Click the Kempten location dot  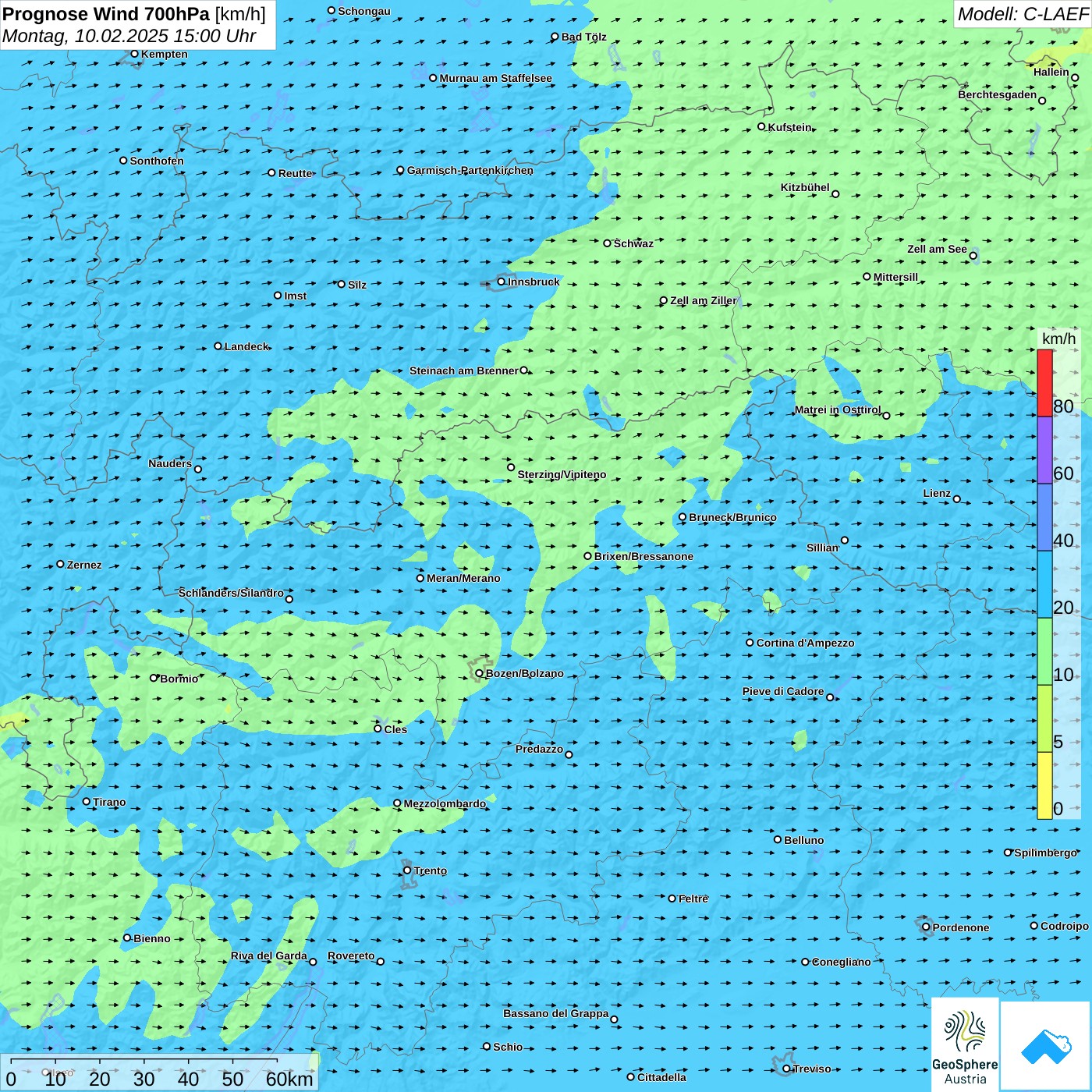pos(134,54)
